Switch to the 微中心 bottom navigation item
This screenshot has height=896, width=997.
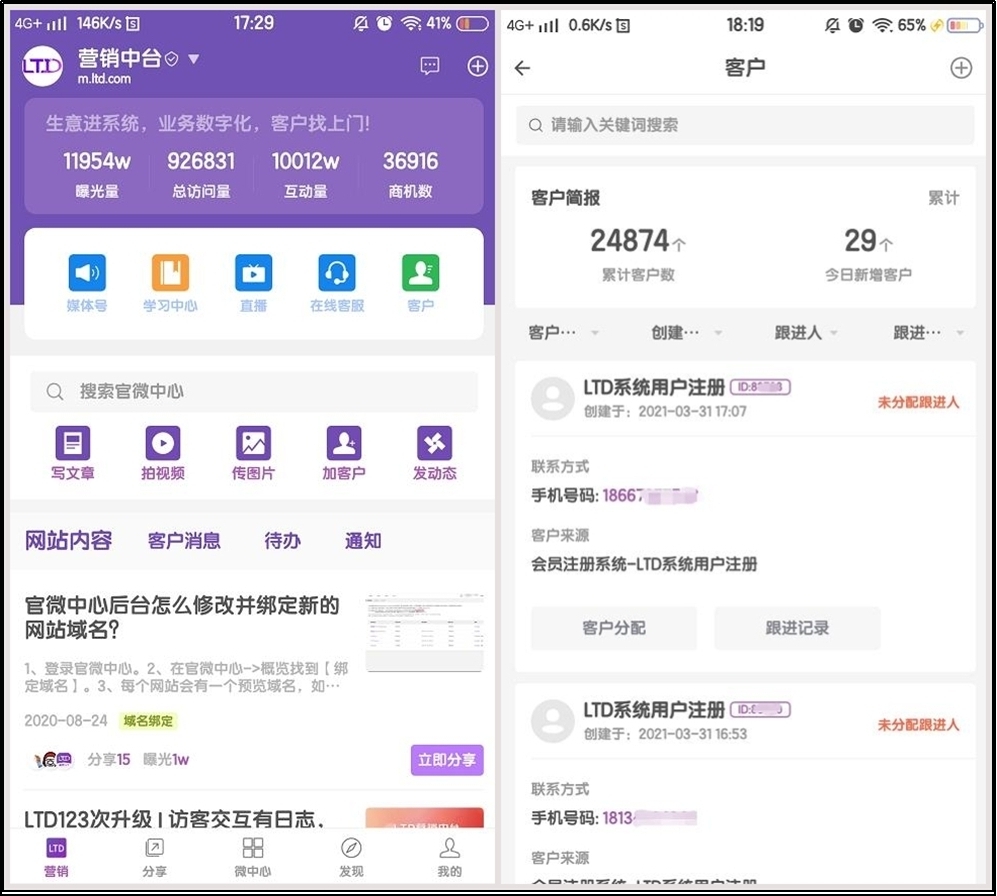(x=252, y=857)
